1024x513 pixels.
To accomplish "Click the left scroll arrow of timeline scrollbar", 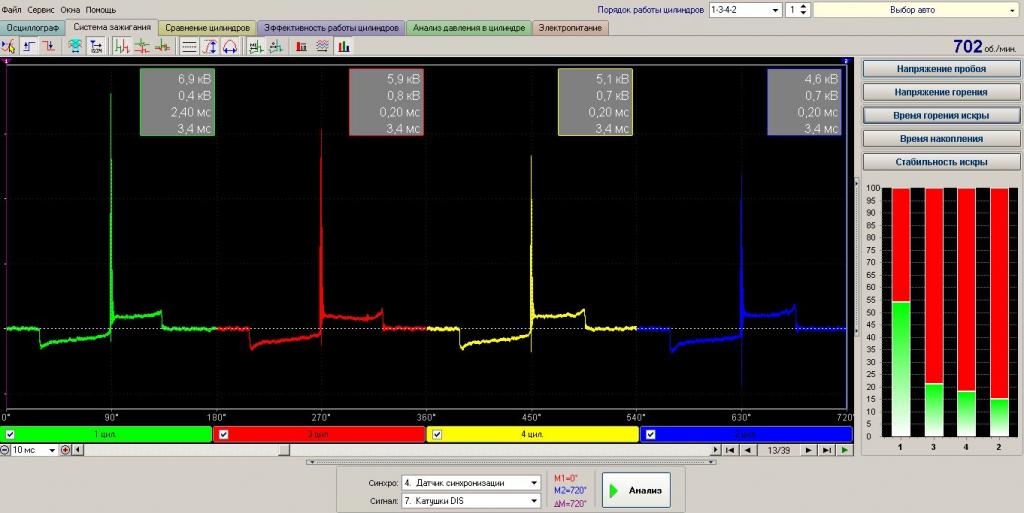I will (x=78, y=450).
